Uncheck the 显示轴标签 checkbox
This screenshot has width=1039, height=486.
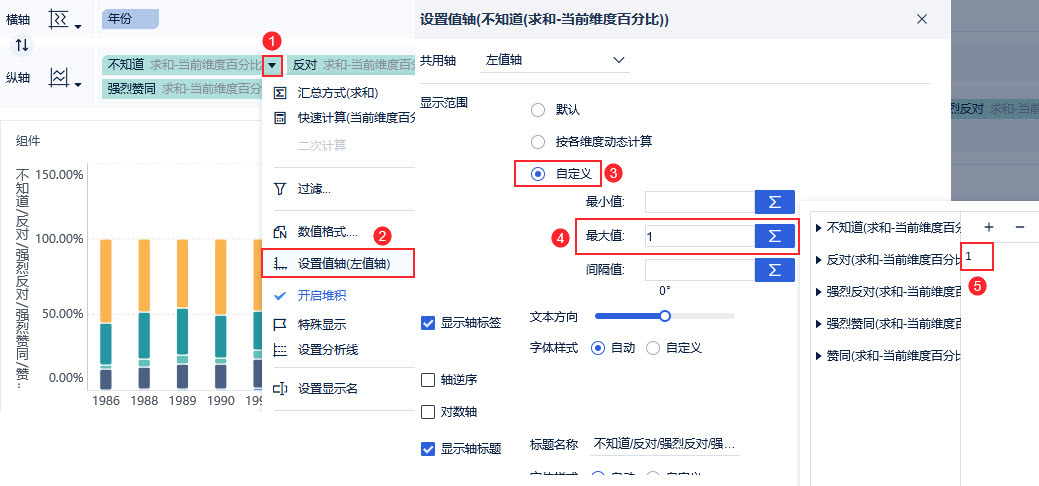click(428, 324)
